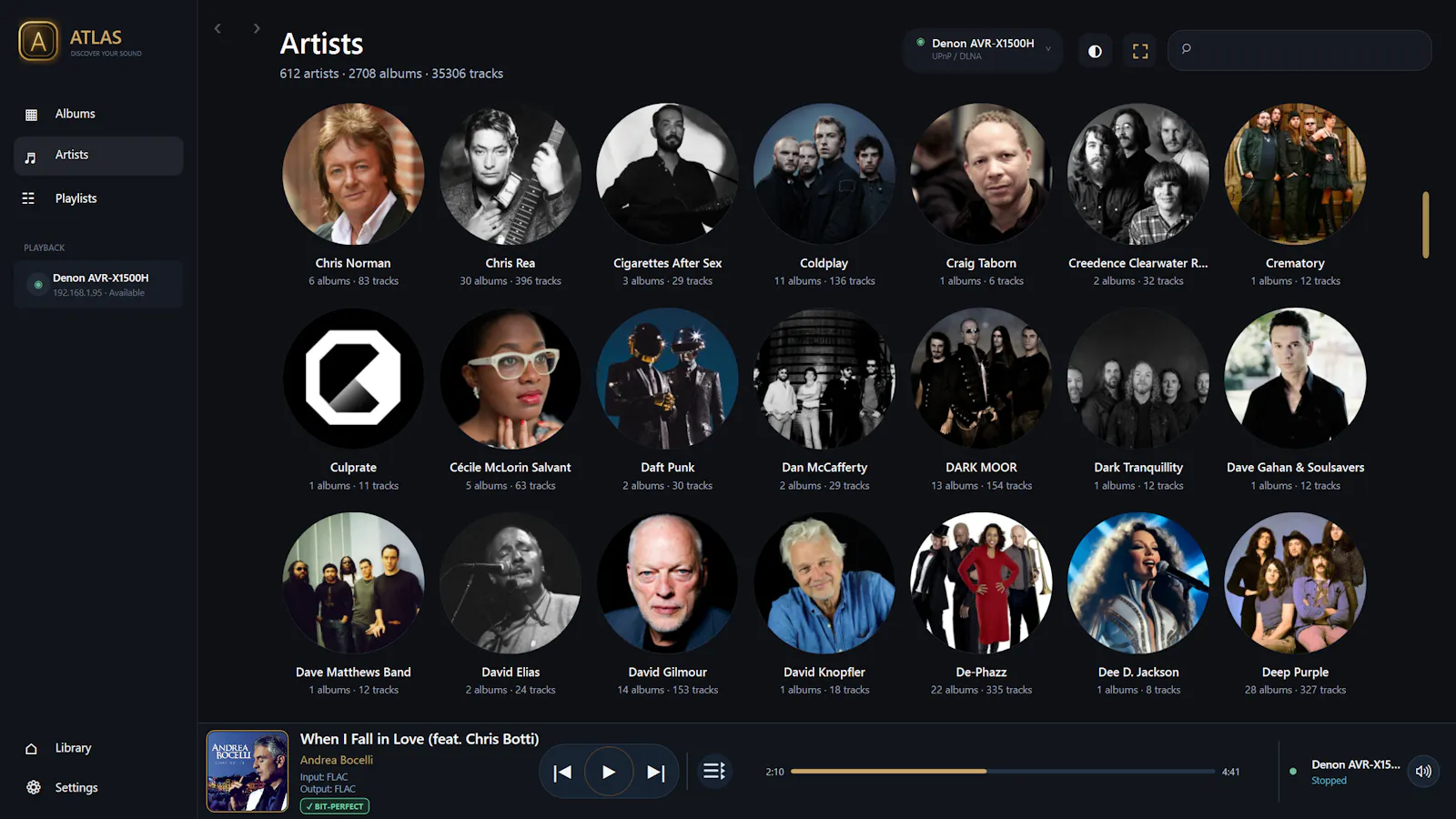
Task: Click the ATLAS logo icon
Action: point(38,41)
